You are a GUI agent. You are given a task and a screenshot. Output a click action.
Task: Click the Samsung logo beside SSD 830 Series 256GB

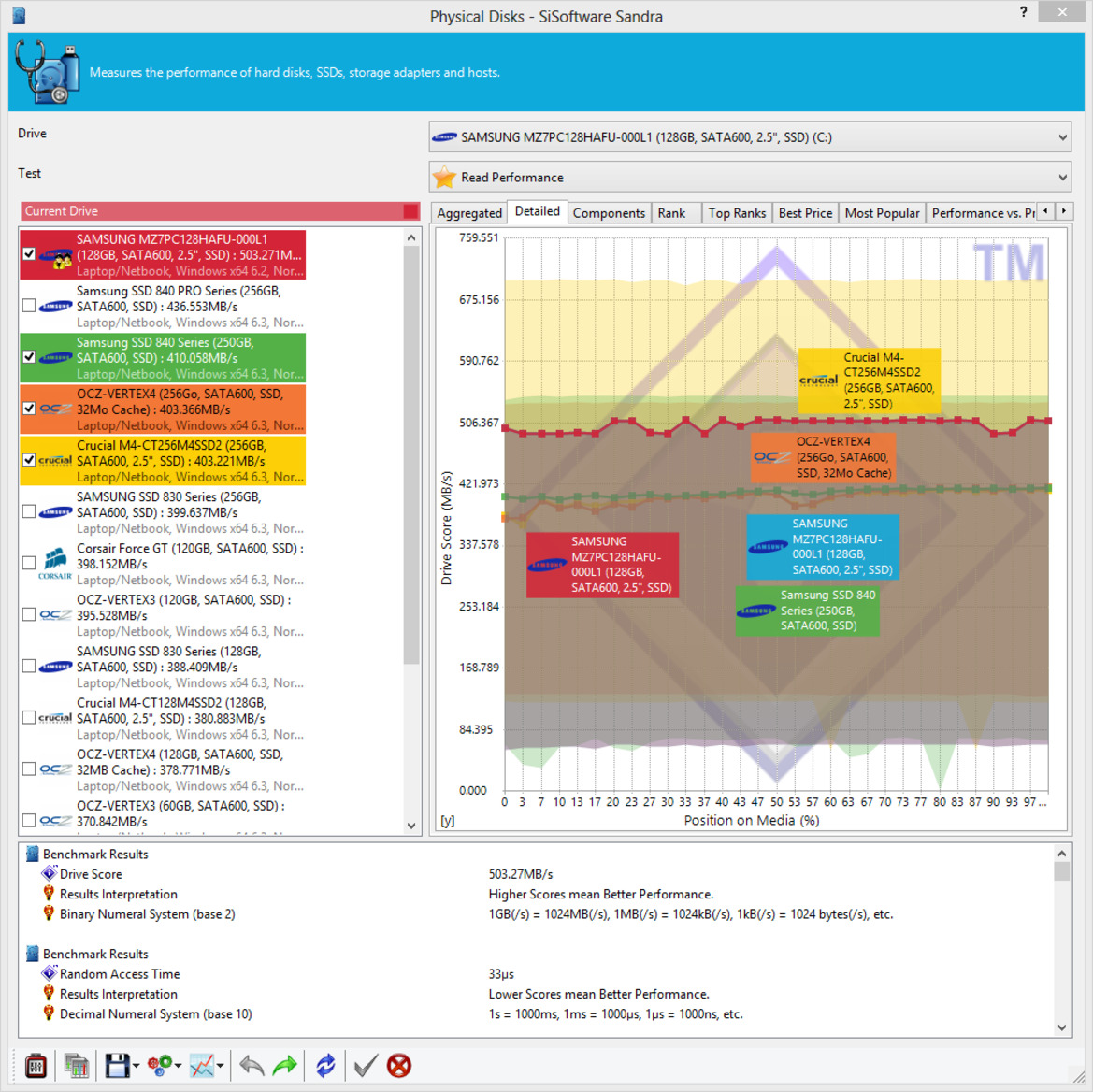pyautogui.click(x=55, y=512)
